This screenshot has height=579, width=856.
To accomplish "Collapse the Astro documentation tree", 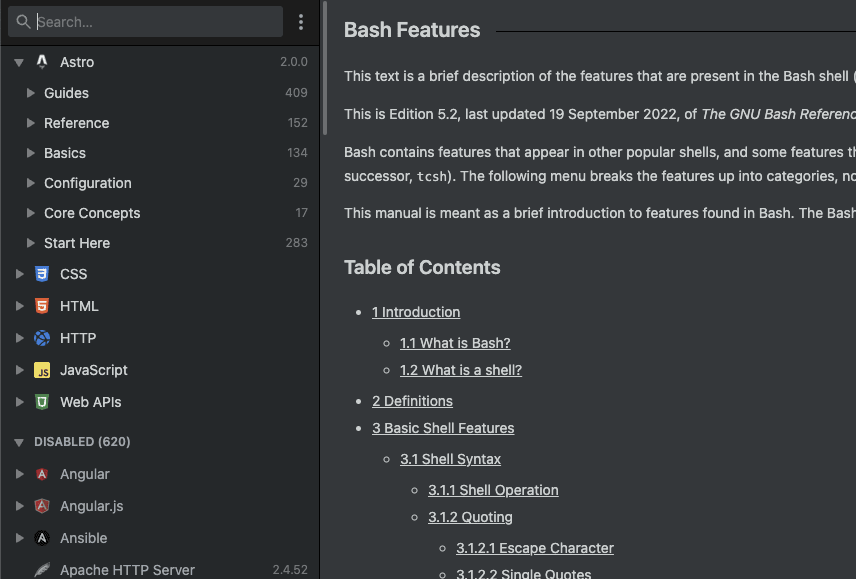I will click(19, 62).
